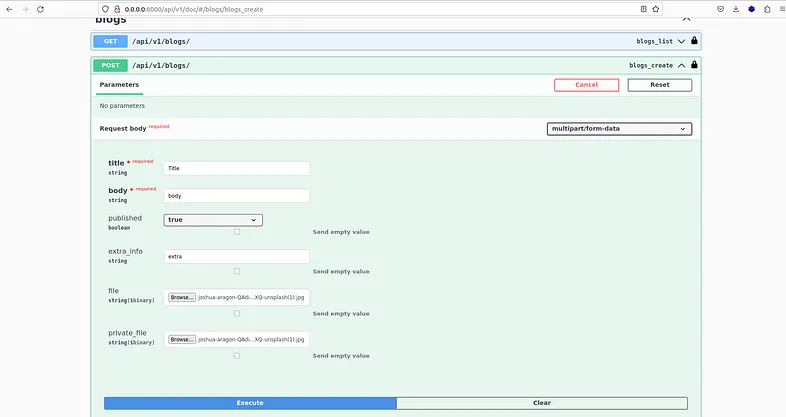The height and width of the screenshot is (417, 786).
Task: Toggle Send empty value for private_file
Action: [237, 355]
